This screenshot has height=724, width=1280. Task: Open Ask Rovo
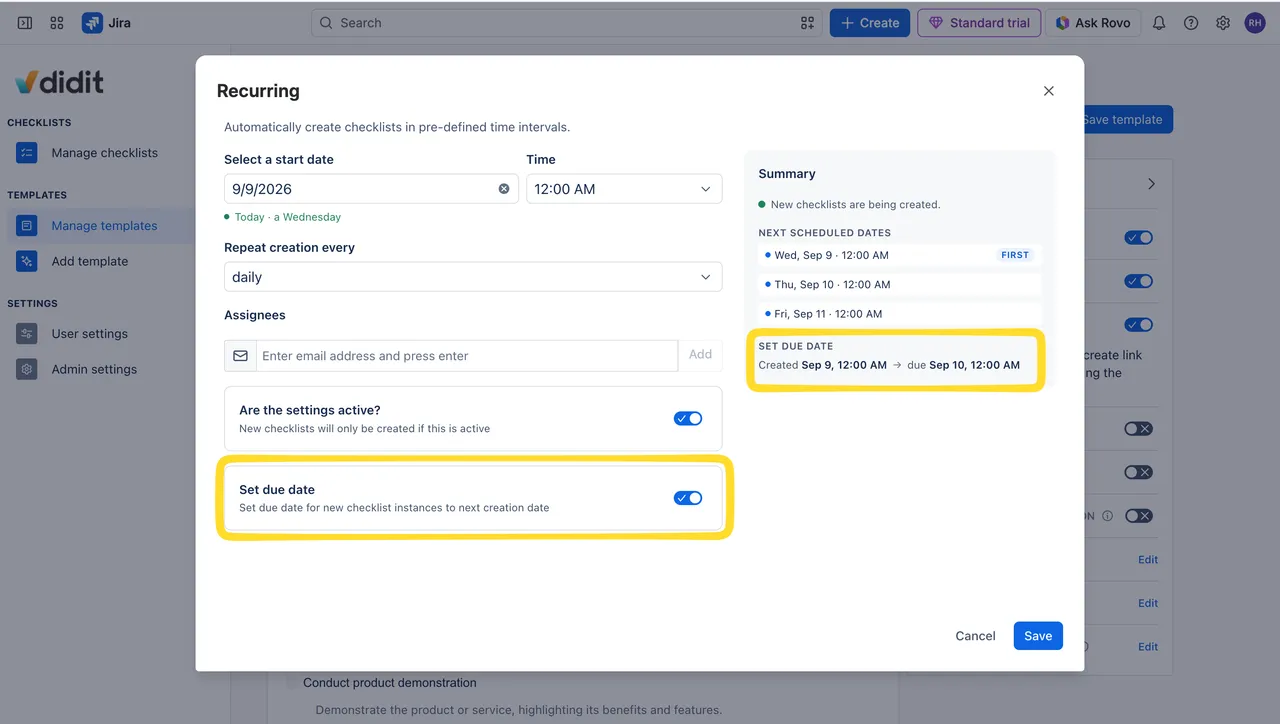tap(1092, 23)
